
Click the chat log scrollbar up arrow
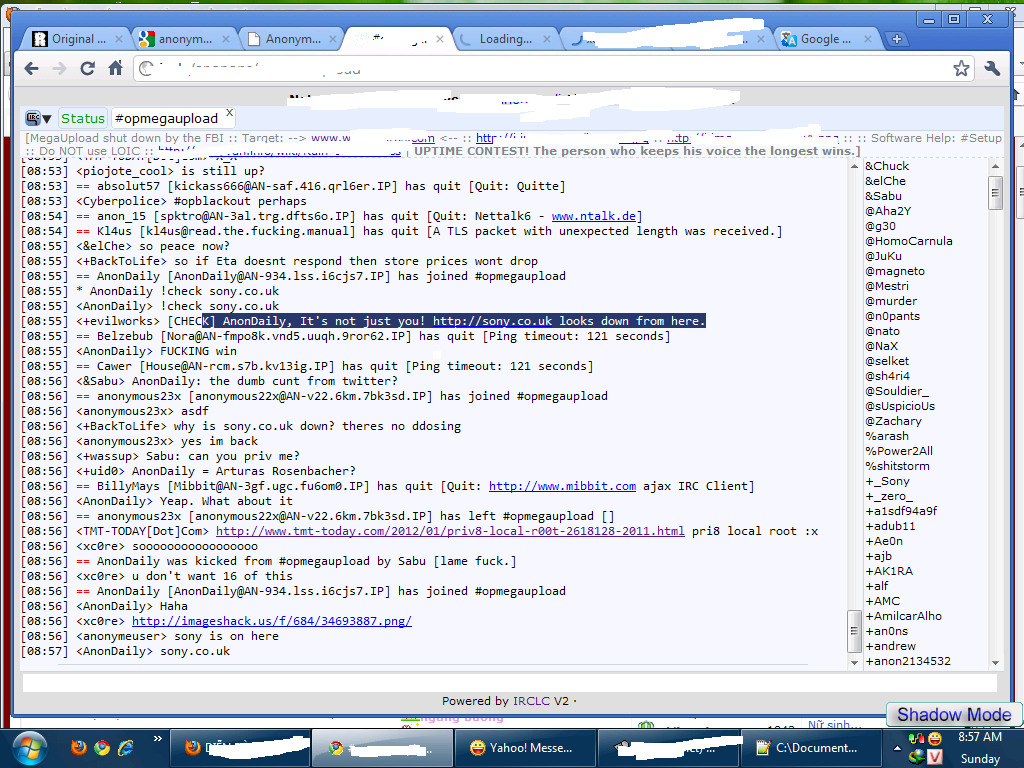(x=854, y=166)
